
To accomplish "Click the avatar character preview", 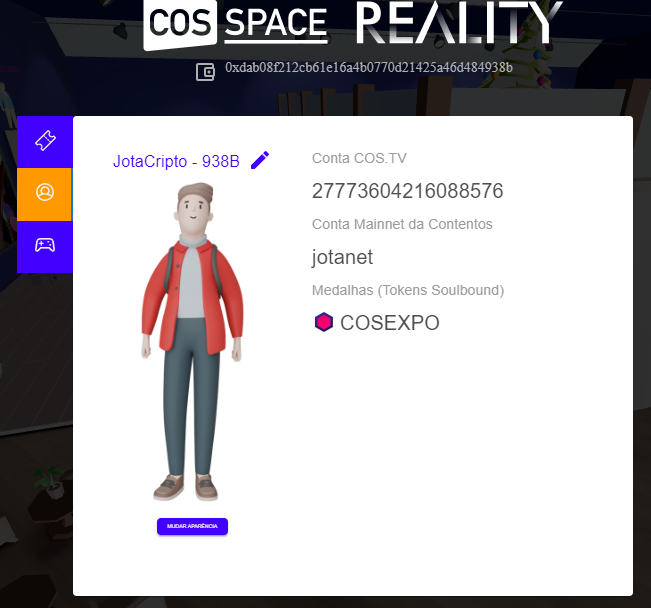I will coord(192,342).
